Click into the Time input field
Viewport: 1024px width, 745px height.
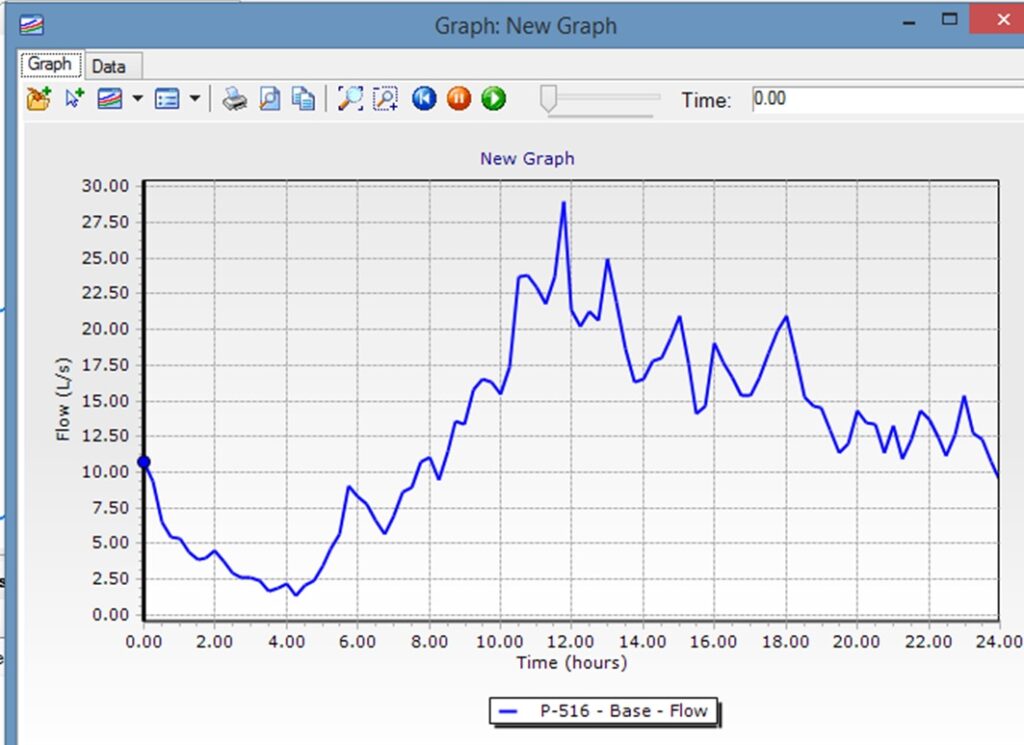click(x=885, y=99)
